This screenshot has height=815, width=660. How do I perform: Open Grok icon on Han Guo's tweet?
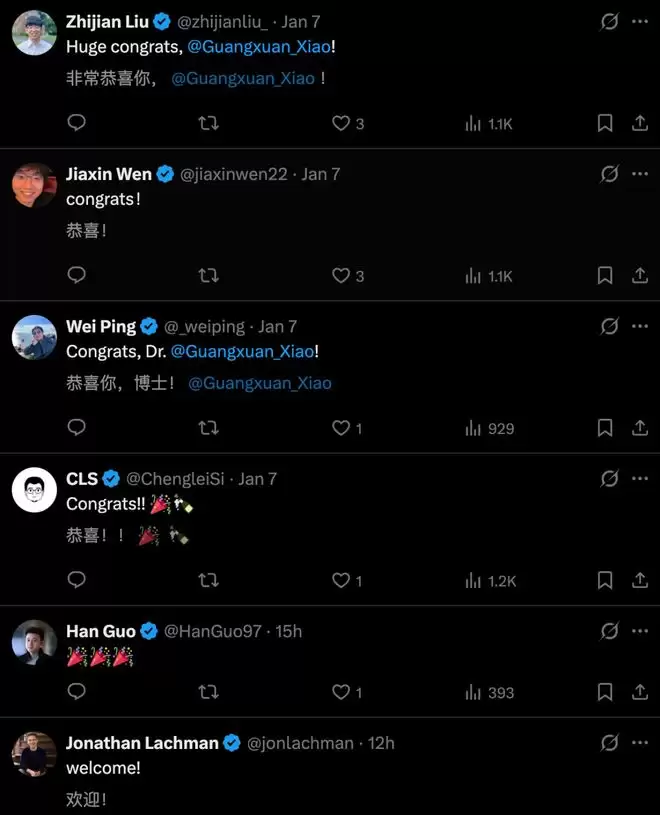pos(608,631)
